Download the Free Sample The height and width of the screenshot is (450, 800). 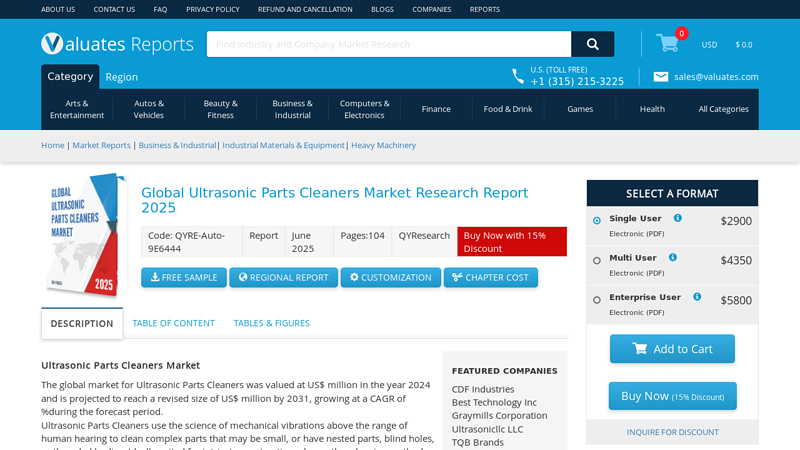pyautogui.click(x=184, y=278)
